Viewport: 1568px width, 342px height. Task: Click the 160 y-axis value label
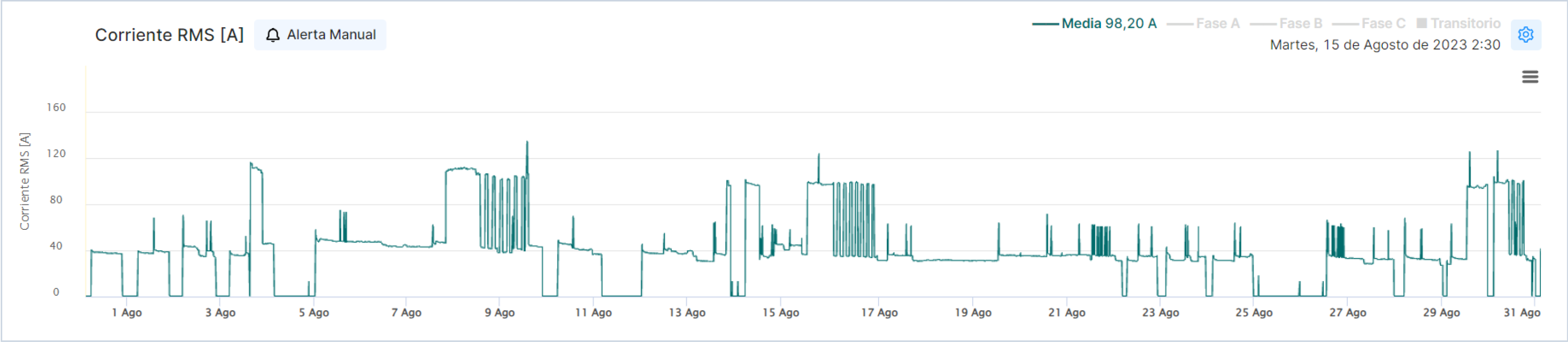(x=56, y=108)
